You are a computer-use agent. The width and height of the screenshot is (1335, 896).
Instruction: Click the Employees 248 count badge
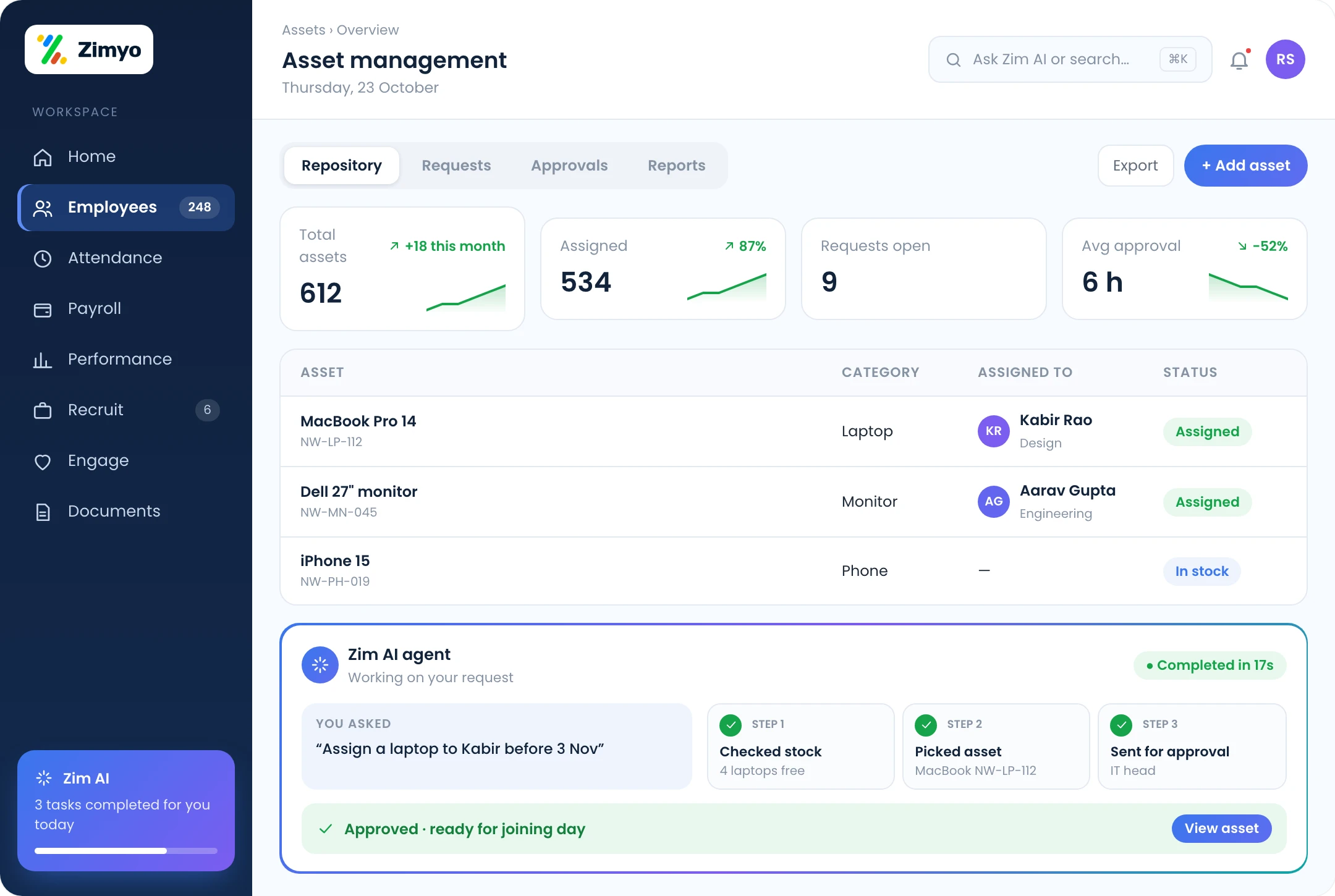pos(199,207)
